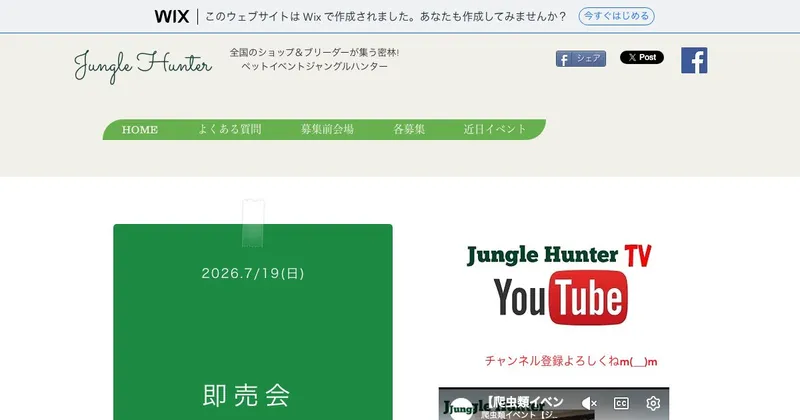The image size is (800, 420).
Task: Select the HOME menu item
Action: point(140,130)
